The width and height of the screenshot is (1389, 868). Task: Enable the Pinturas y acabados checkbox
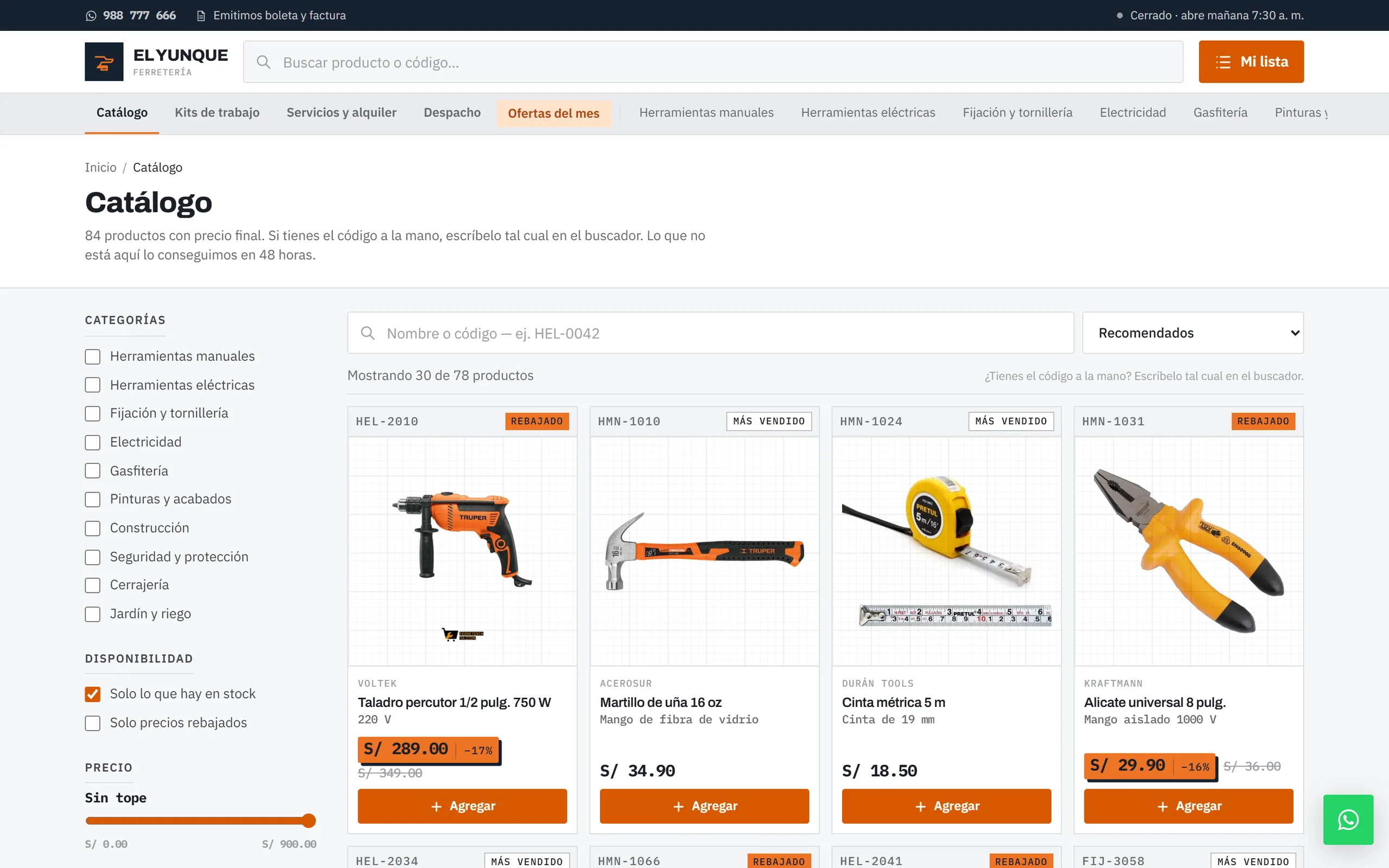(x=92, y=500)
